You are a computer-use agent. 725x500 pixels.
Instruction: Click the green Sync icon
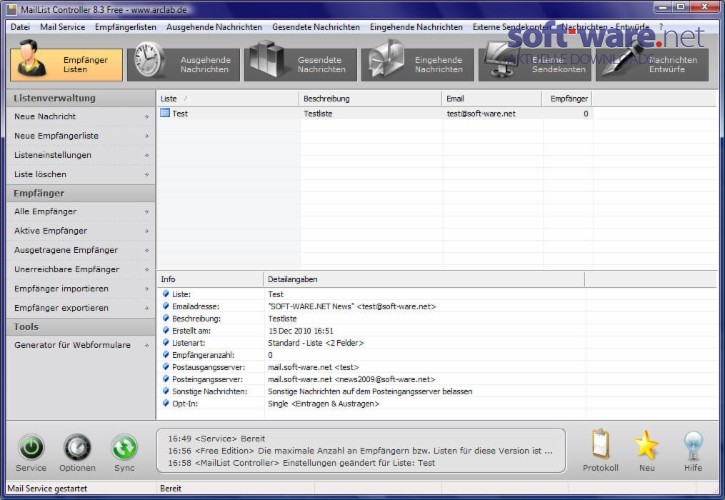(x=124, y=447)
